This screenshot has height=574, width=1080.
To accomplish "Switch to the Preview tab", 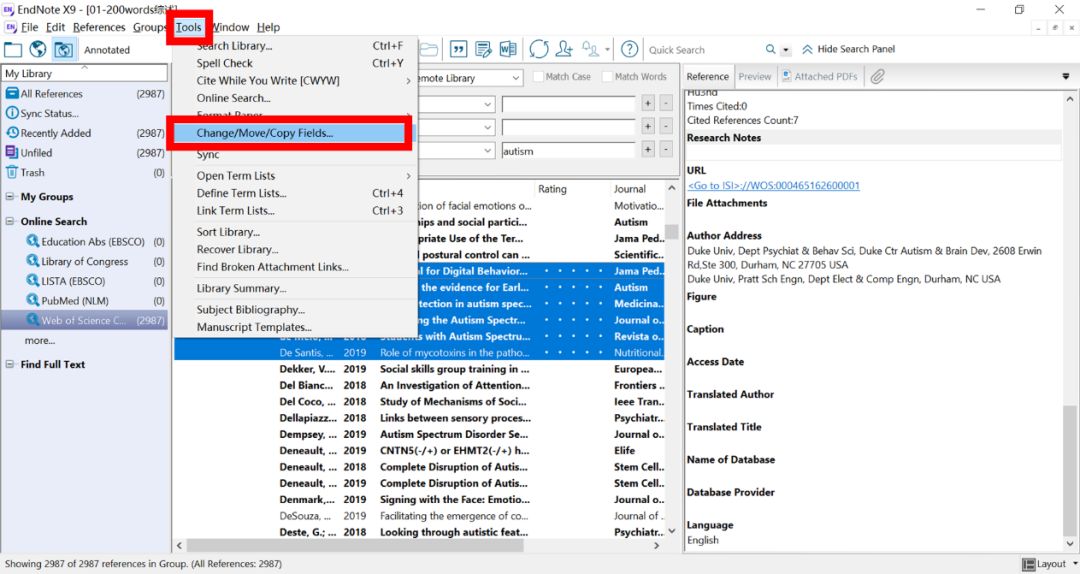I will [754, 76].
